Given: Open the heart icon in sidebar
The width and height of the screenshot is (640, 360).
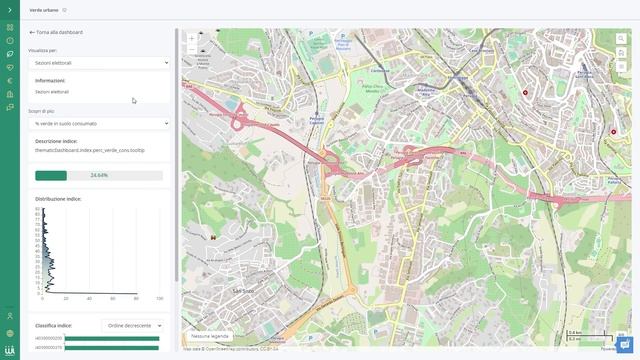Looking at the screenshot, I should 10,67.
